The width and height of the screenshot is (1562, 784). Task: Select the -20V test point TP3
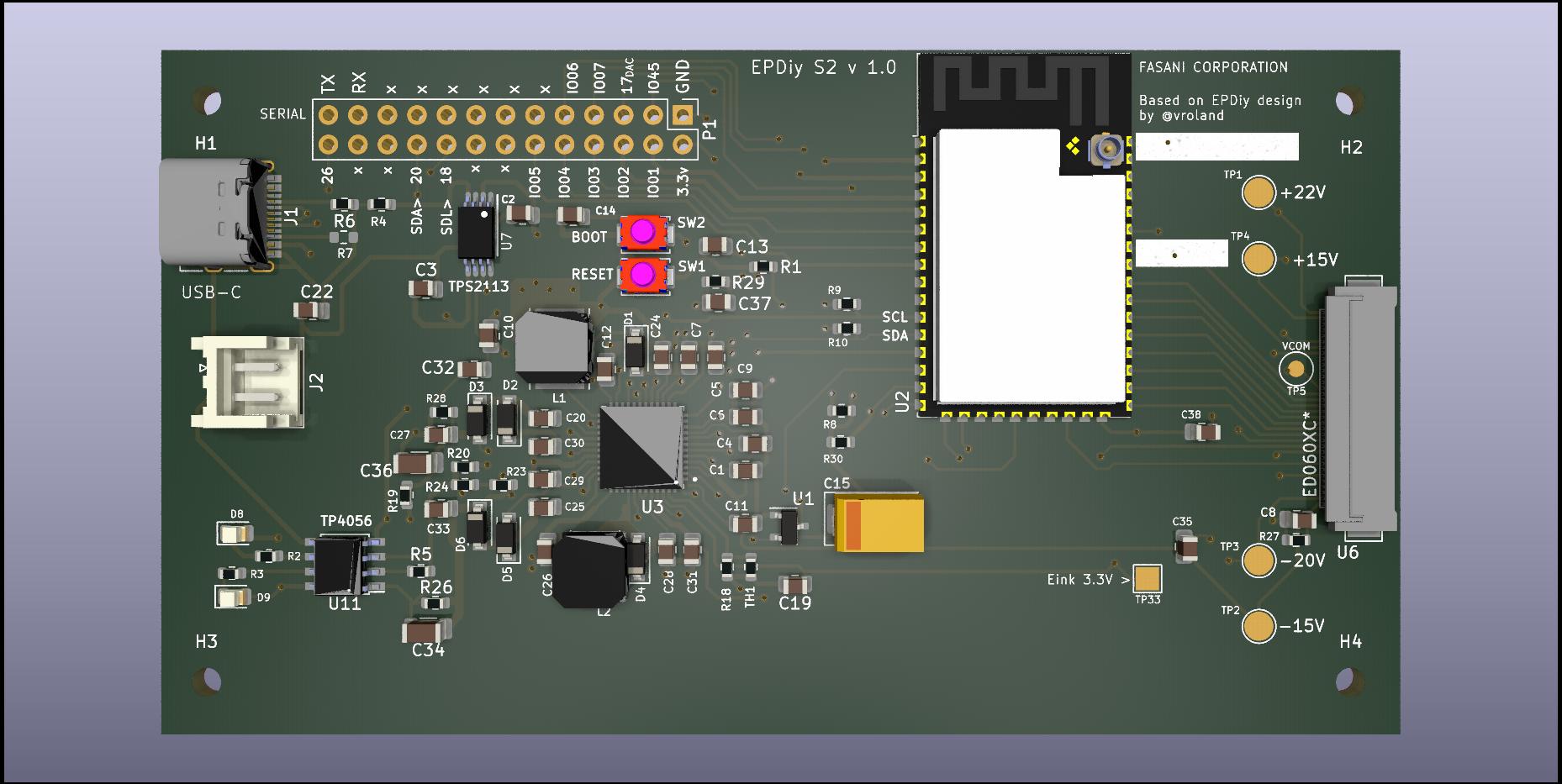point(1259,560)
